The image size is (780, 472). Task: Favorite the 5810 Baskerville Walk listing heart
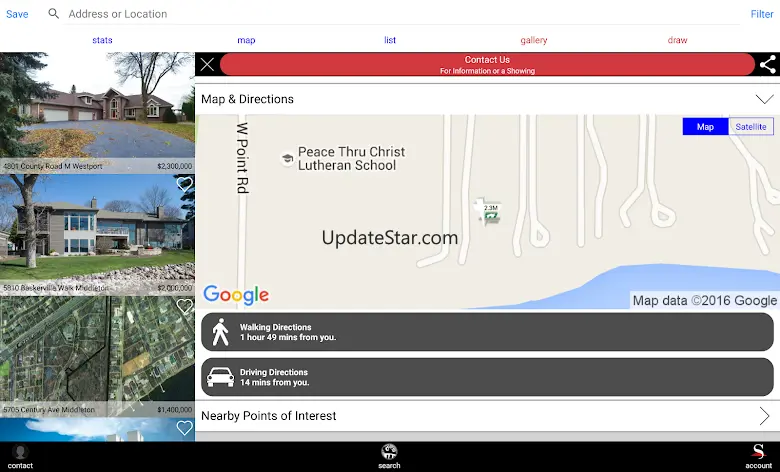(185, 184)
